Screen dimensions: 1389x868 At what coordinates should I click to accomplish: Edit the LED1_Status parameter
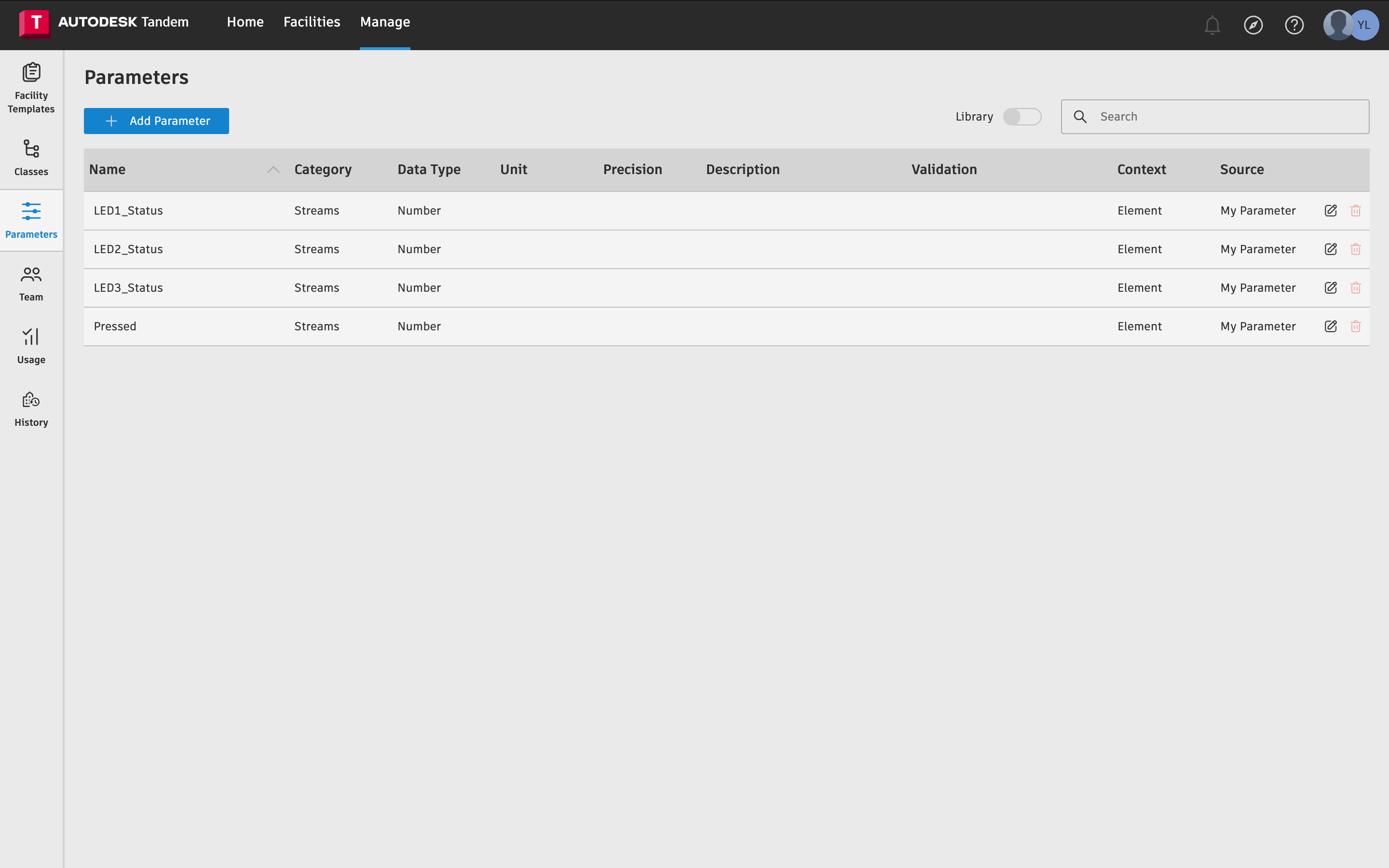pyautogui.click(x=1331, y=211)
